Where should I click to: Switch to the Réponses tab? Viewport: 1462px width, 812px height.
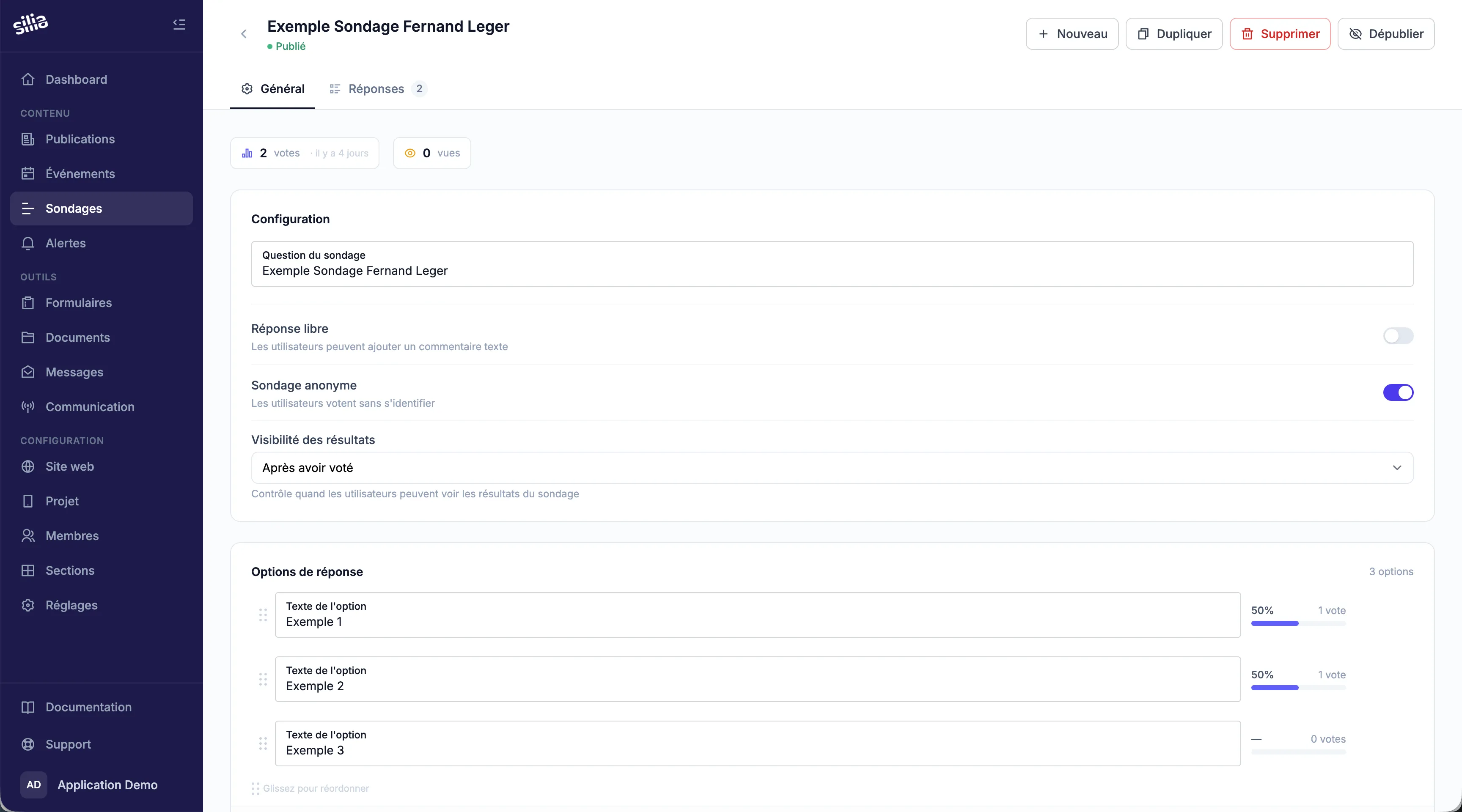coord(377,89)
